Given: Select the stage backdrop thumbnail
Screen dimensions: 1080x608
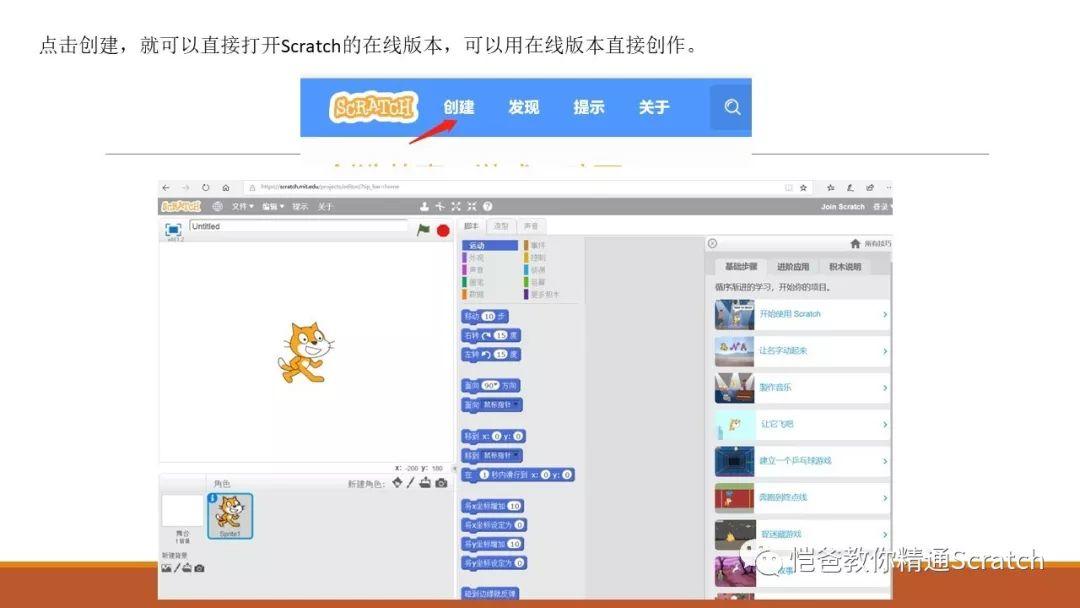Looking at the screenshot, I should pos(182,512).
